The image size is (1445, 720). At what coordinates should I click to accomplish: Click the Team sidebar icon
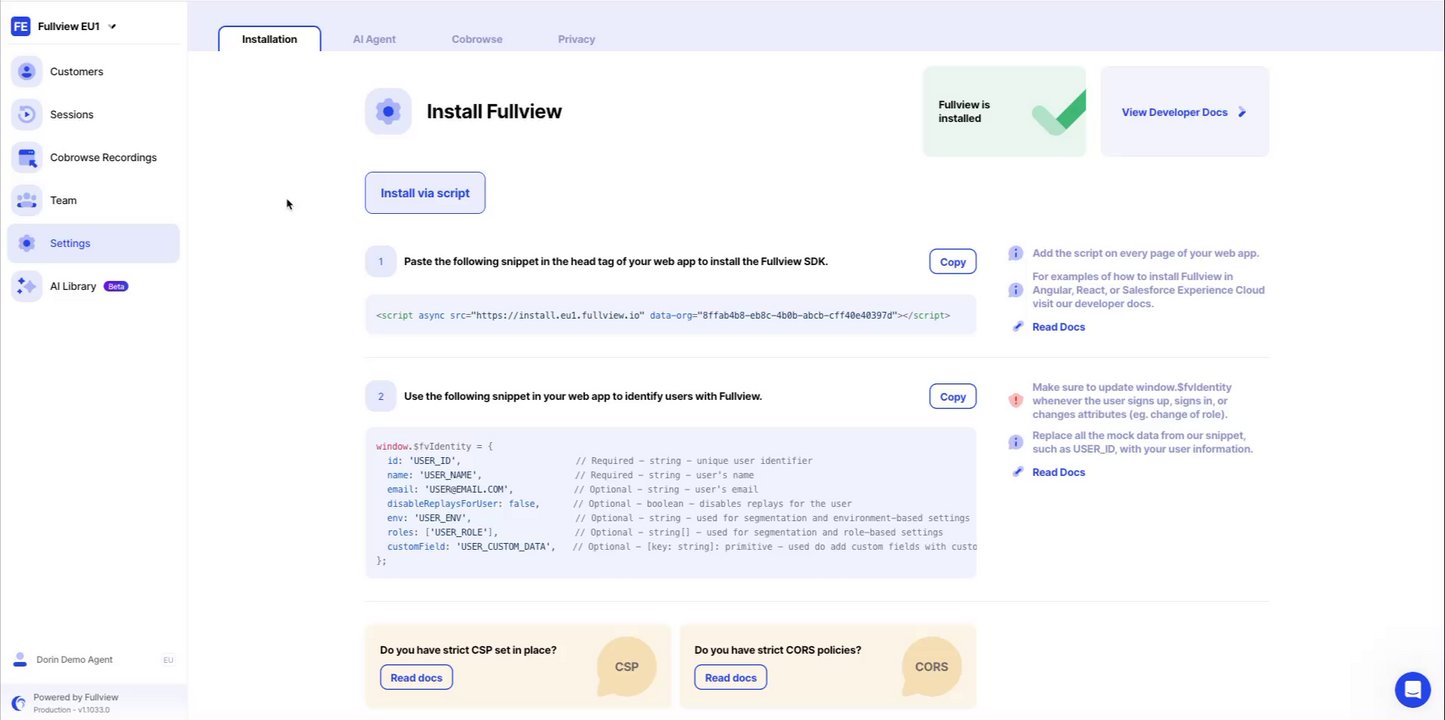(x=26, y=200)
